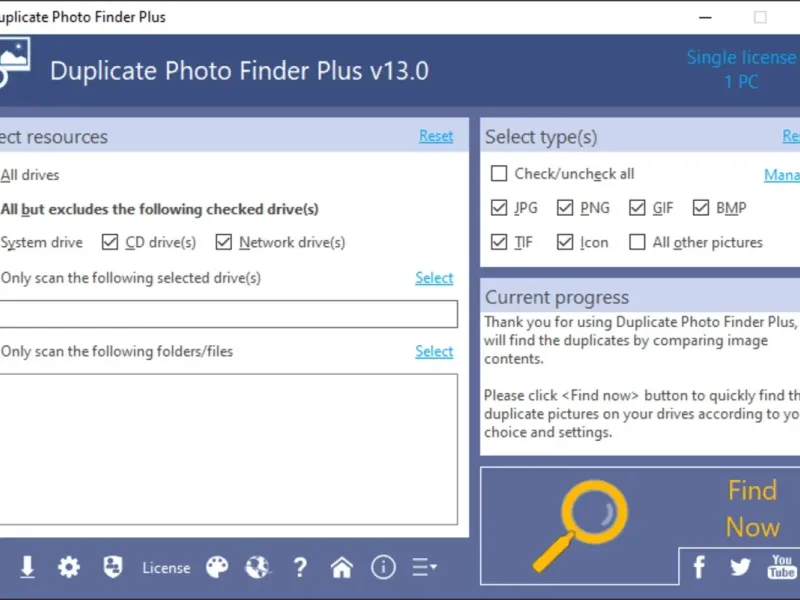Click the download update icon
Image resolution: width=800 pixels, height=600 pixels.
point(27,567)
